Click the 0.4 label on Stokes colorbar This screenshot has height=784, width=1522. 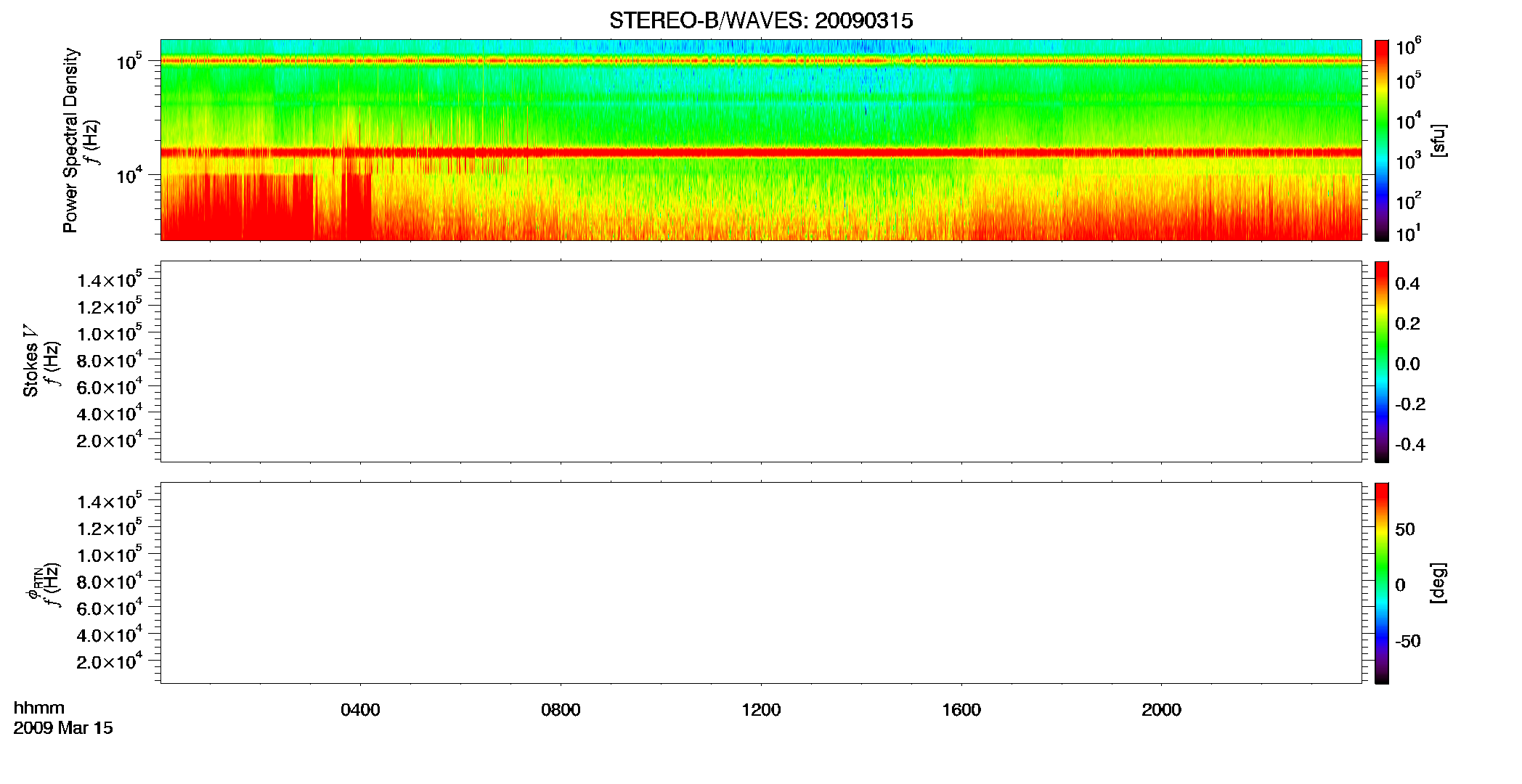[x=1407, y=284]
